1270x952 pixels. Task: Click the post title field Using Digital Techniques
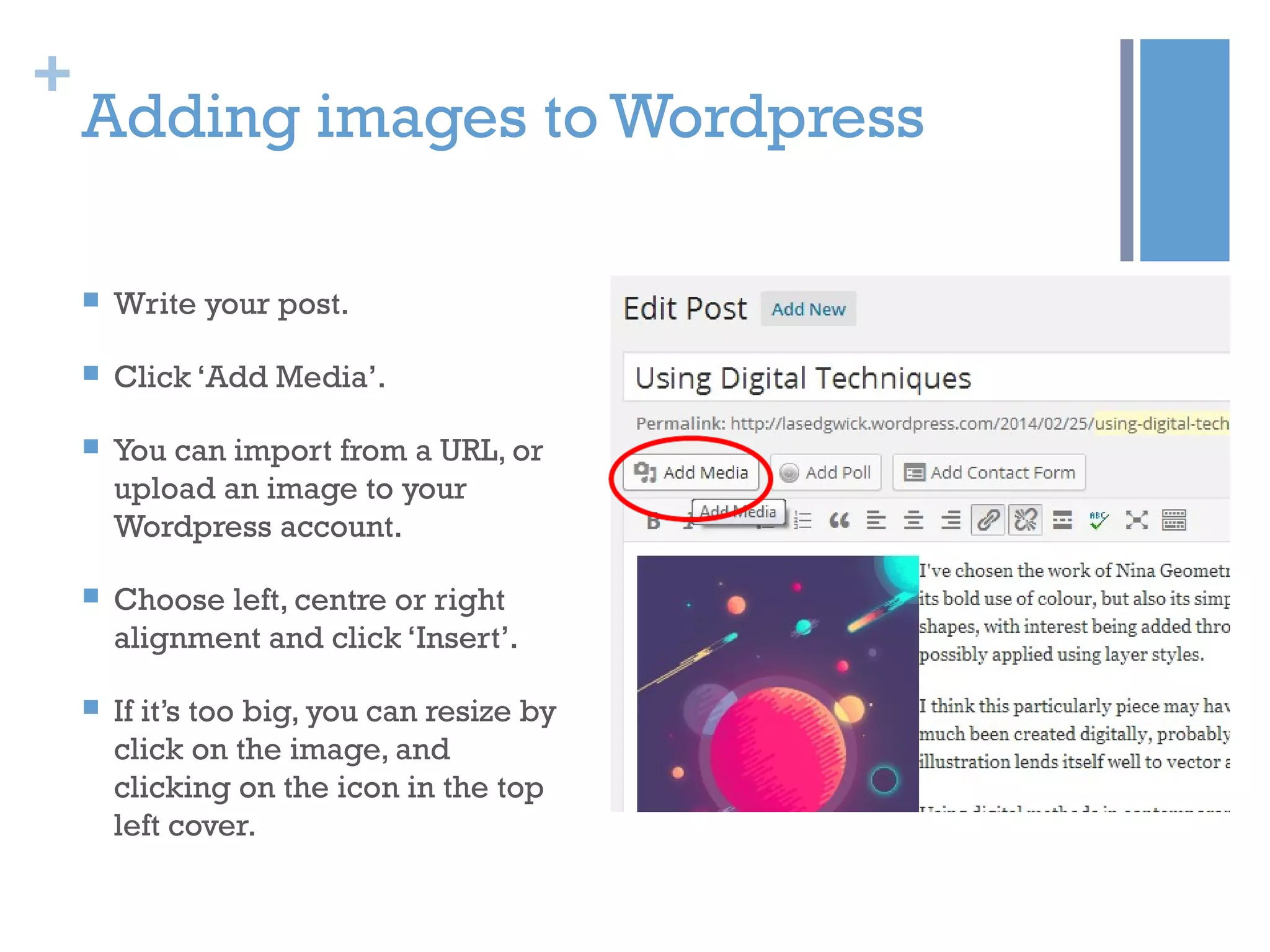tap(926, 377)
